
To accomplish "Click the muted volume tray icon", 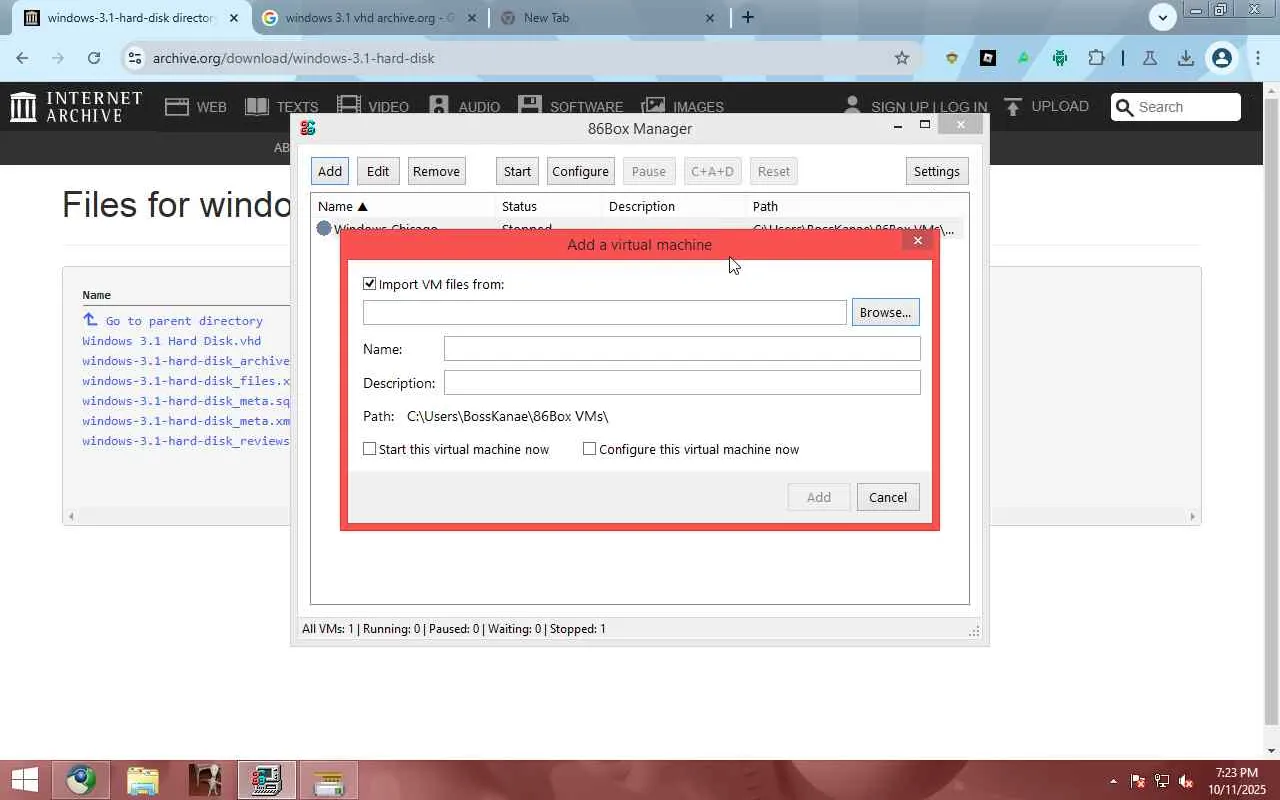I will [x=1186, y=781].
